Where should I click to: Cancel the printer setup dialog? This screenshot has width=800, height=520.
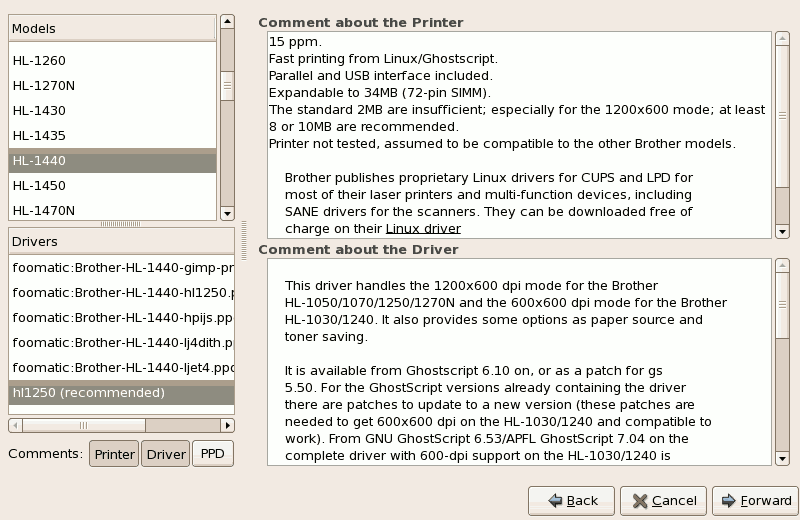coord(663,501)
